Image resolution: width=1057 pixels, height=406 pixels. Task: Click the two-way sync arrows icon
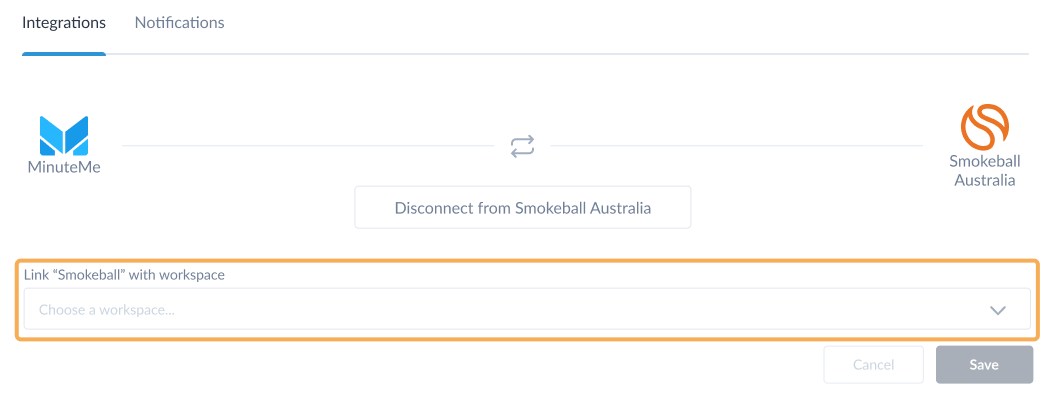pos(522,146)
